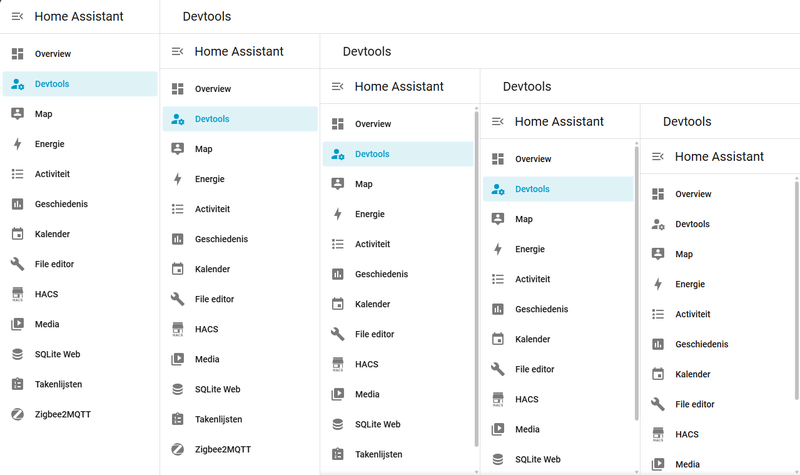Screen dimensions: 800x475
Task: Click the Kalender icon in the outermost sidebar
Action: [x=17, y=234]
